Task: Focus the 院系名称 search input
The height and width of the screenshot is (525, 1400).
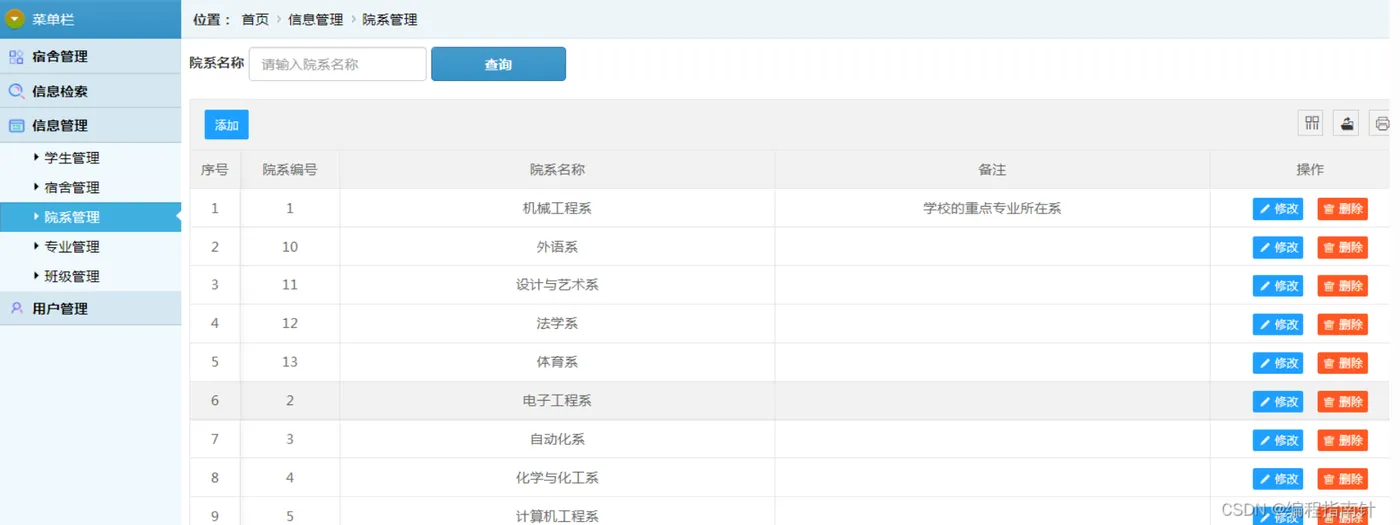Action: point(338,64)
